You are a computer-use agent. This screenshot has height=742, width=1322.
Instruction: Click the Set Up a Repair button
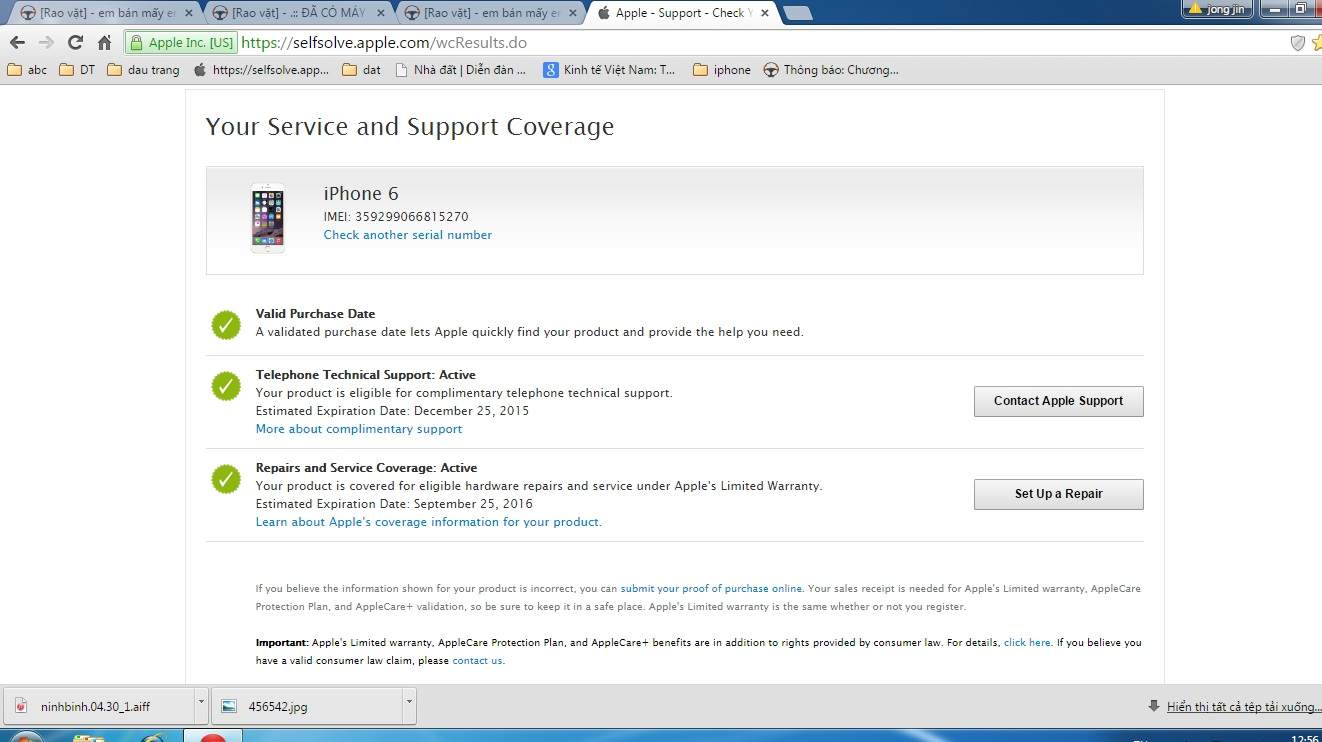pyautogui.click(x=1058, y=494)
